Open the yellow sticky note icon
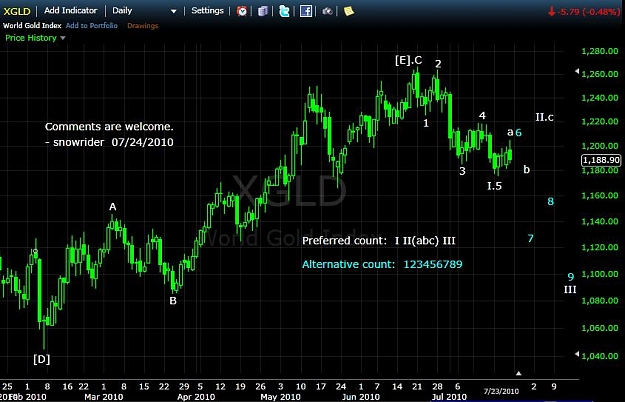 click(x=349, y=11)
